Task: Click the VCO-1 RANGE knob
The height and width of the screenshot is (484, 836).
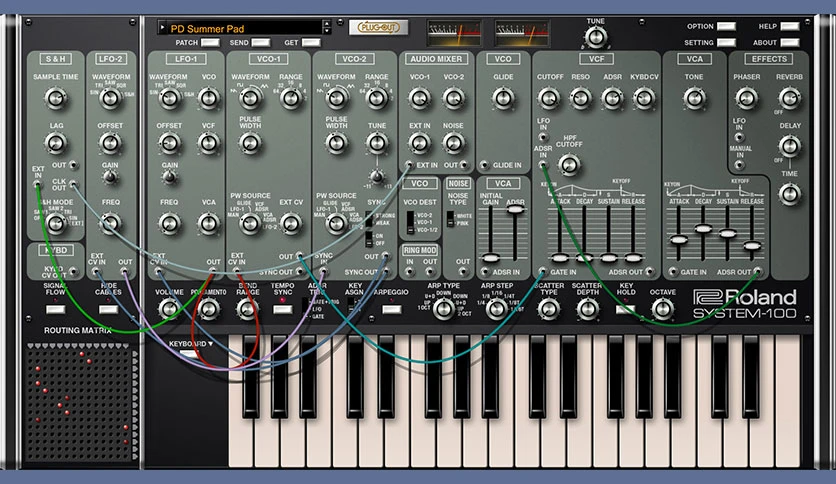Action: (x=291, y=99)
